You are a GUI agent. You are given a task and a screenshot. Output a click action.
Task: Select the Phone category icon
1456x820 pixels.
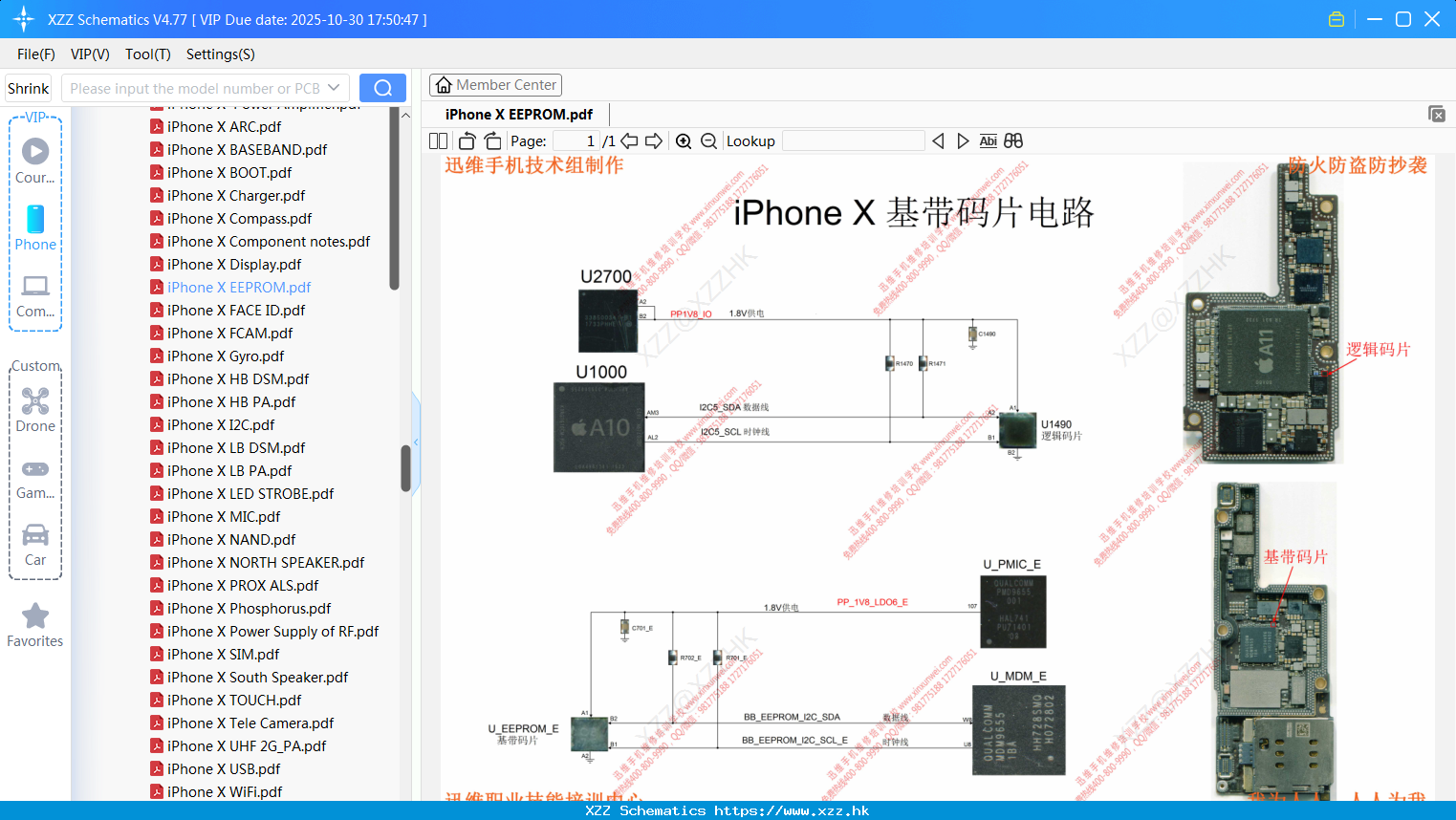(35, 227)
